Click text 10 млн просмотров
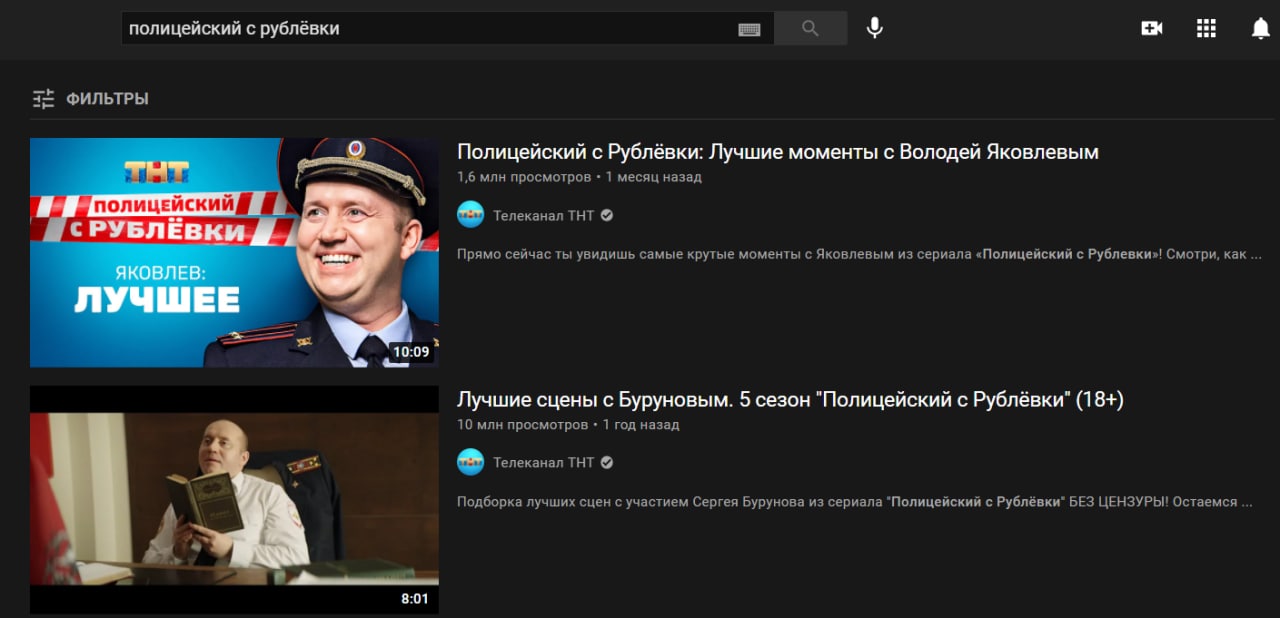 (x=522, y=425)
